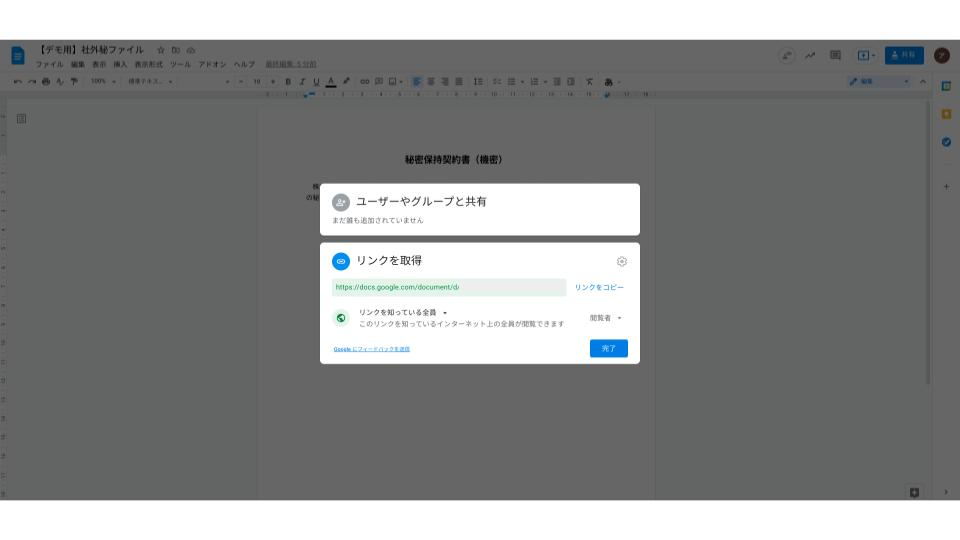Click the clear formatting icon
The height and width of the screenshot is (540, 960).
[590, 81]
